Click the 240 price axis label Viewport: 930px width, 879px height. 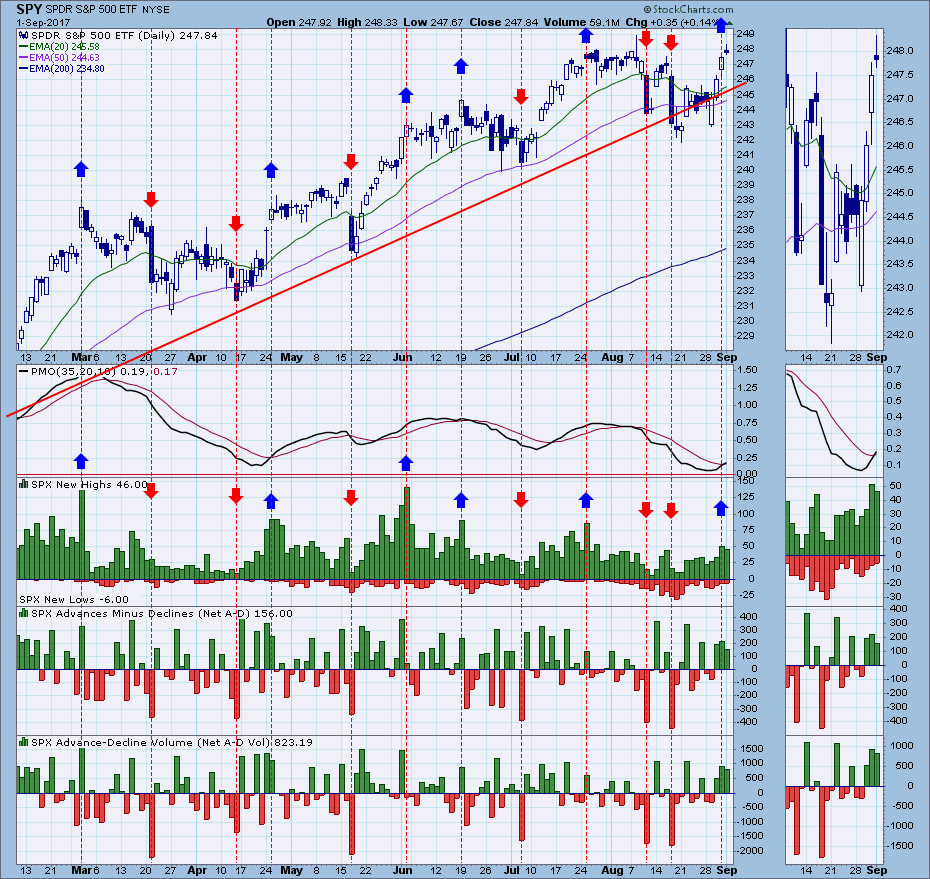[746, 170]
